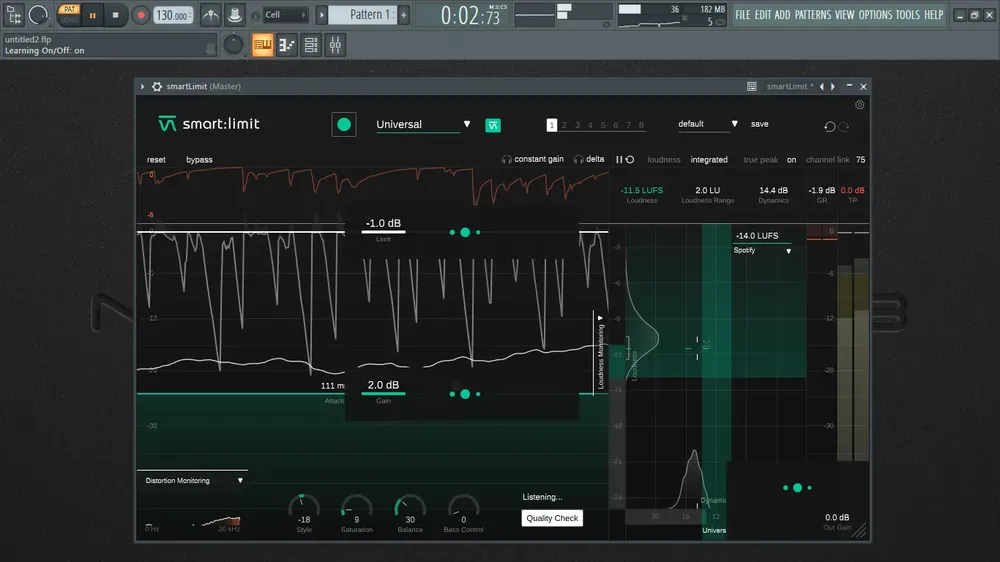The width and height of the screenshot is (1000, 562).
Task: Pause the loudness measurement
Action: 619,159
